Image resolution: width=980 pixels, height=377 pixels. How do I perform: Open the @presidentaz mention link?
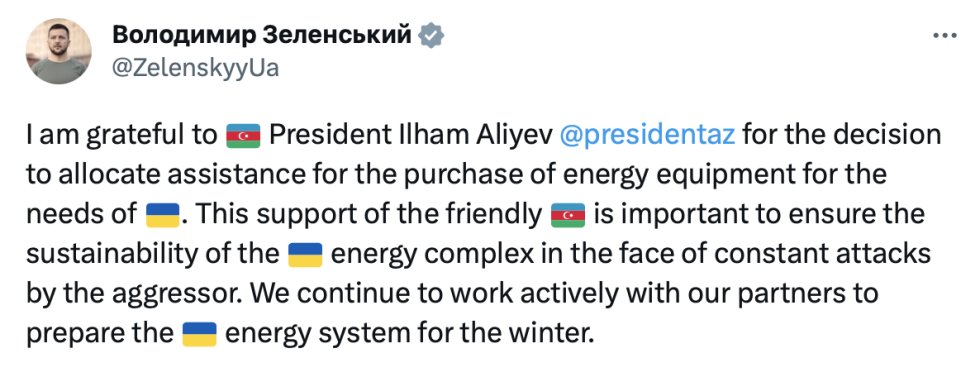click(x=647, y=136)
